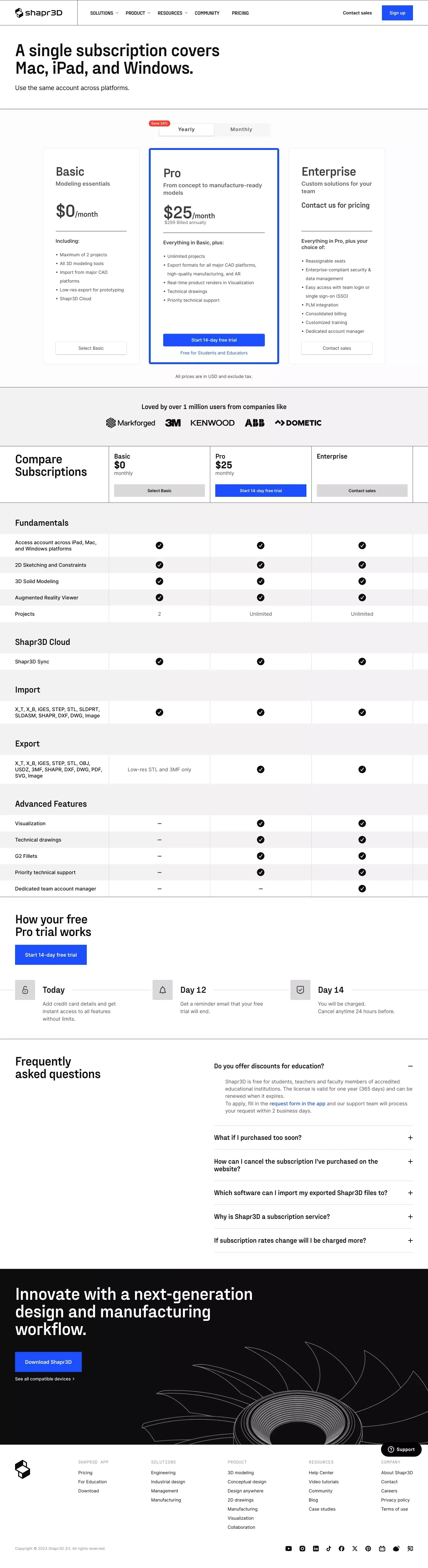Screen dimensions: 428x1568
Task: Click the ABB company logo
Action: coord(255,423)
